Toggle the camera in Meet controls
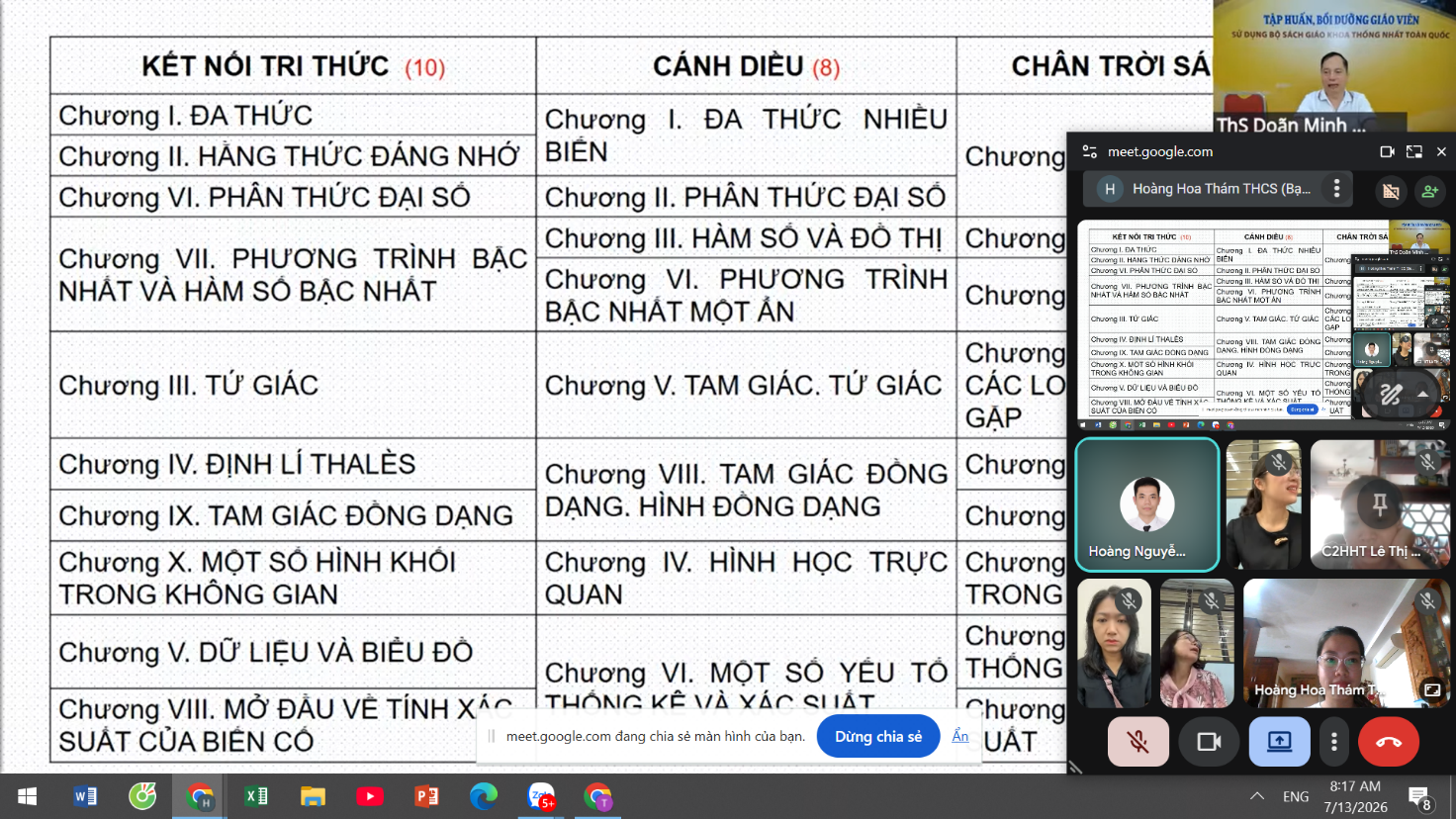1456x819 pixels. (x=1209, y=741)
